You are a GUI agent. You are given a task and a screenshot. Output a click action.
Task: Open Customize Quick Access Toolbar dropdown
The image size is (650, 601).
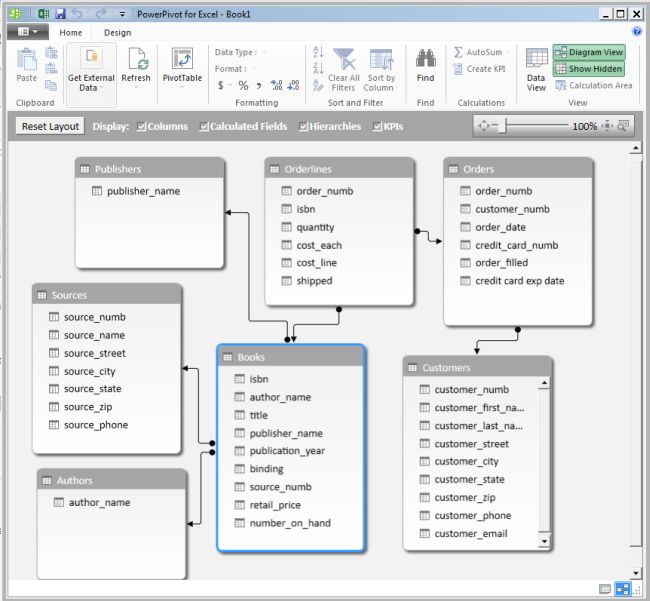tap(122, 14)
